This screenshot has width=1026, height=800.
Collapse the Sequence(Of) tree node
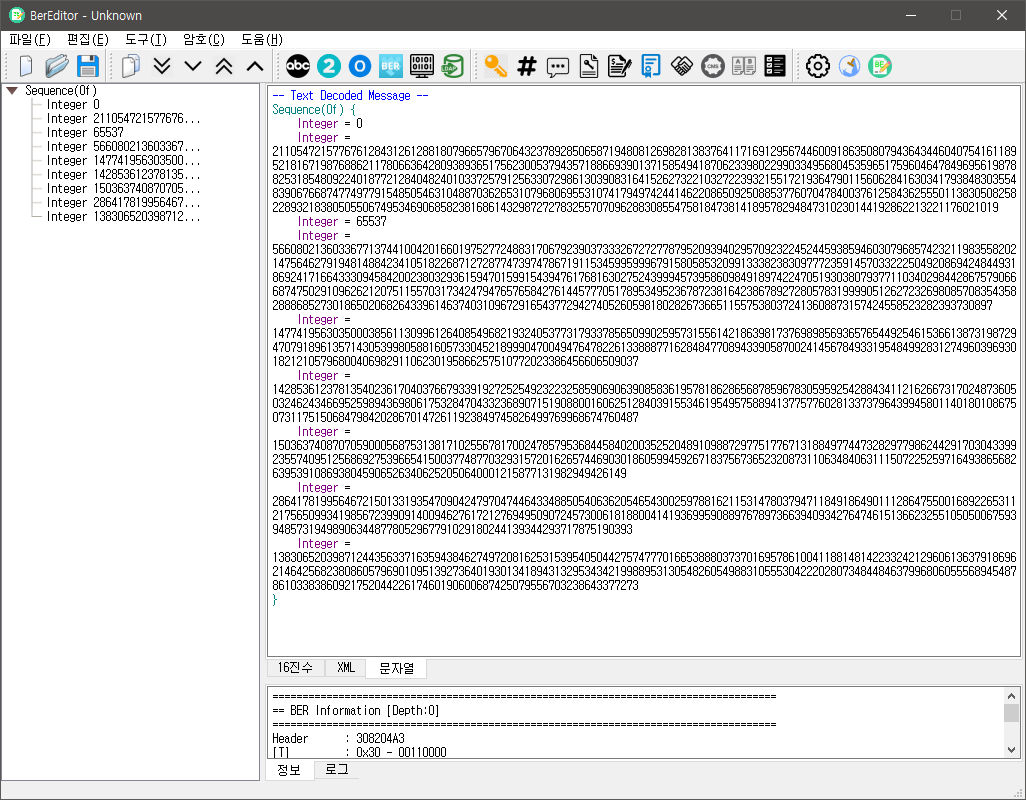click(x=12, y=91)
